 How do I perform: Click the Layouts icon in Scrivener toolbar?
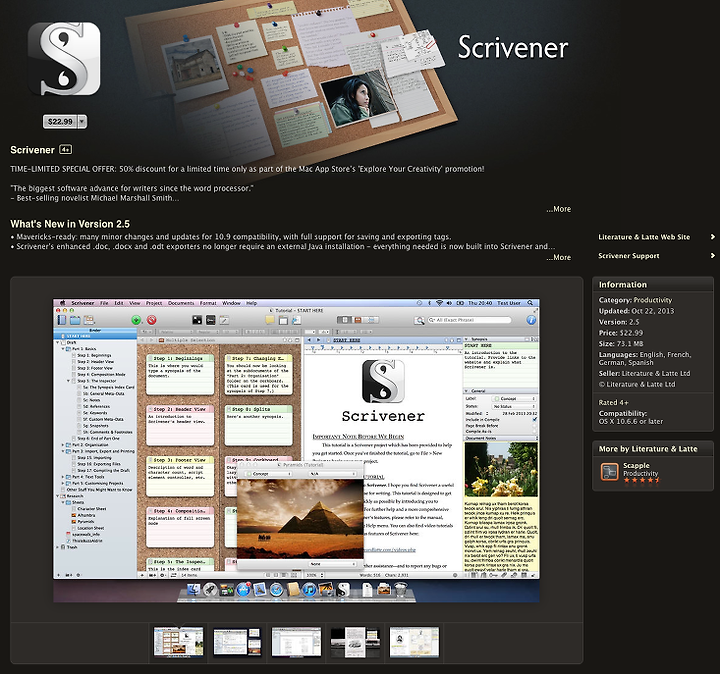pyautogui.click(x=89, y=320)
